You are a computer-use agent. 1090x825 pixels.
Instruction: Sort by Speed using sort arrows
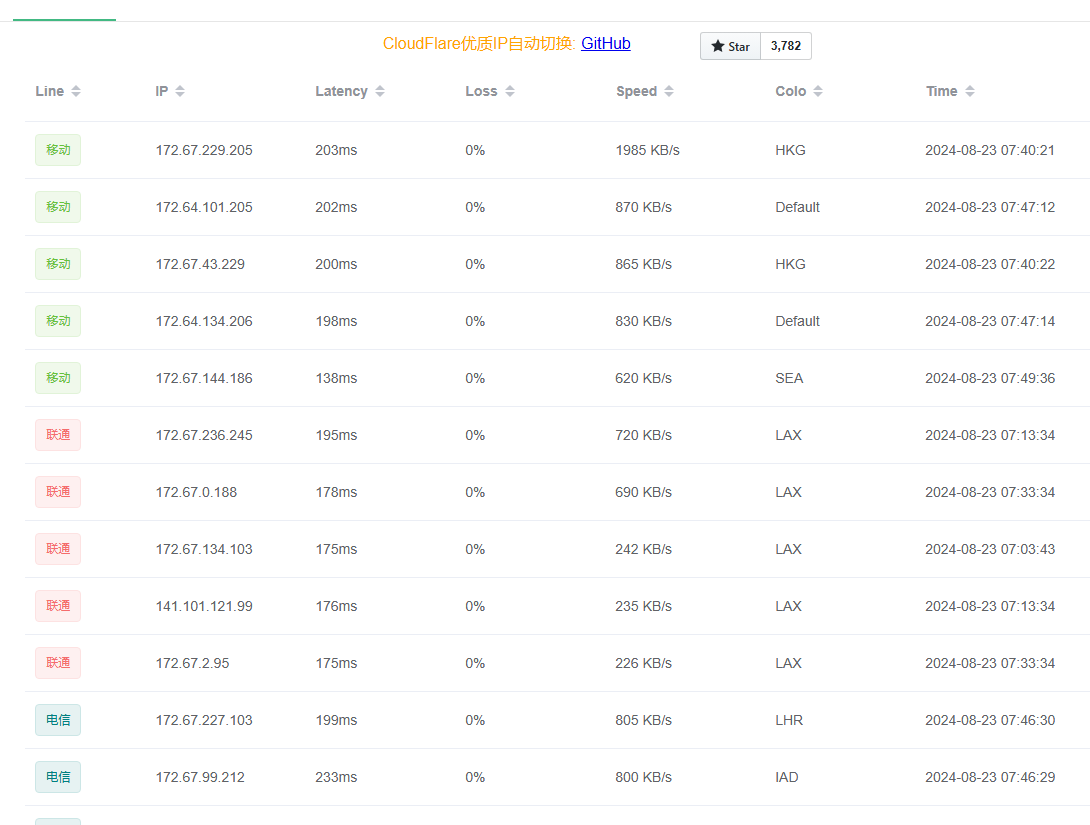(669, 91)
